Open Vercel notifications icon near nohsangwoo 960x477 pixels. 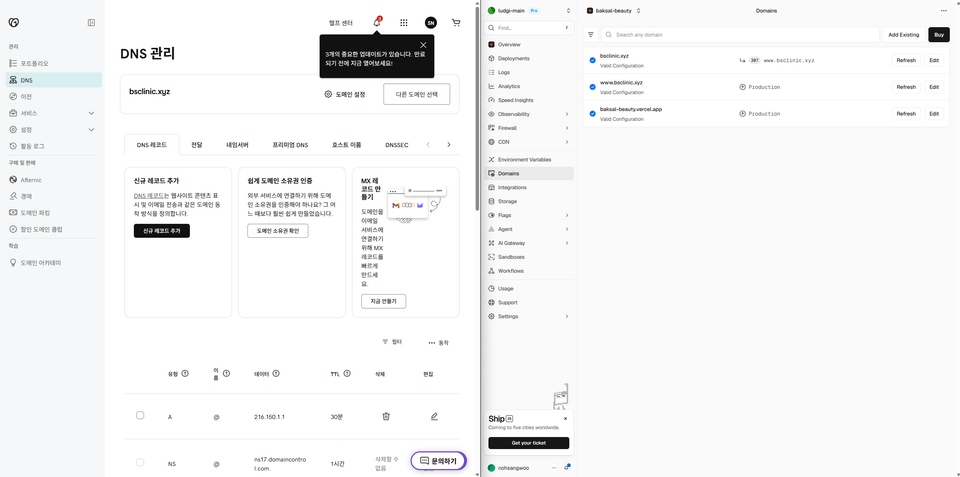[567, 468]
